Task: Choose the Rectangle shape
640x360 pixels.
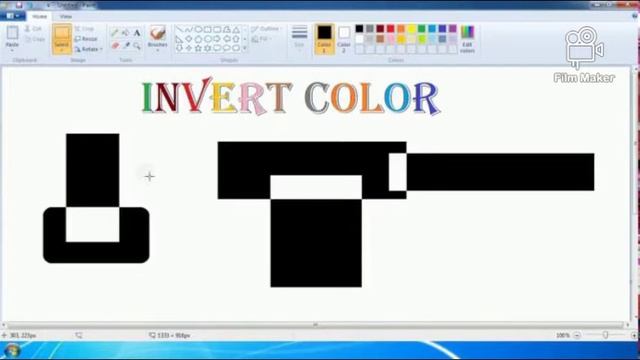Action: (207, 29)
